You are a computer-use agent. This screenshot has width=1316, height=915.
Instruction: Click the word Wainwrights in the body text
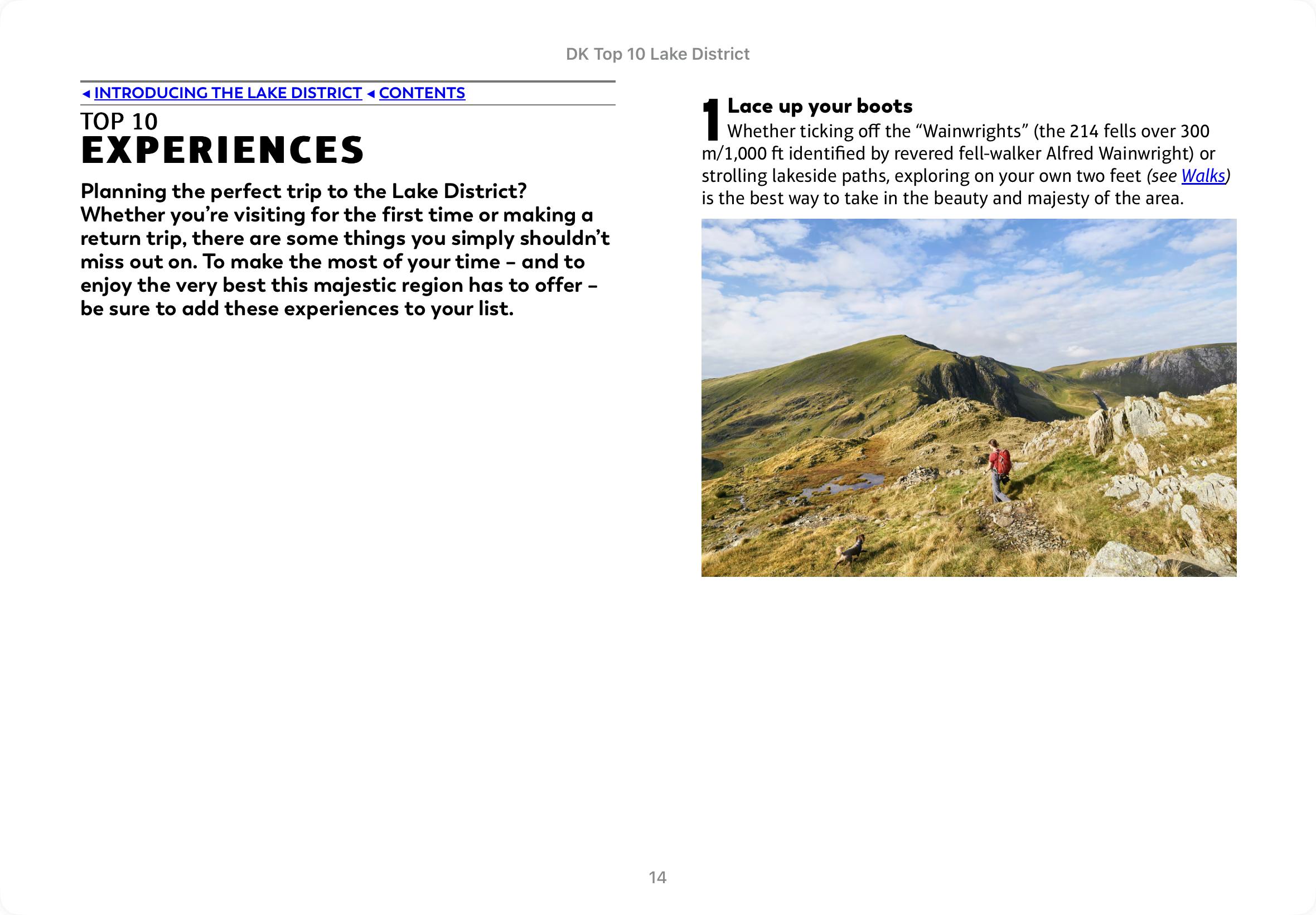coord(972,131)
